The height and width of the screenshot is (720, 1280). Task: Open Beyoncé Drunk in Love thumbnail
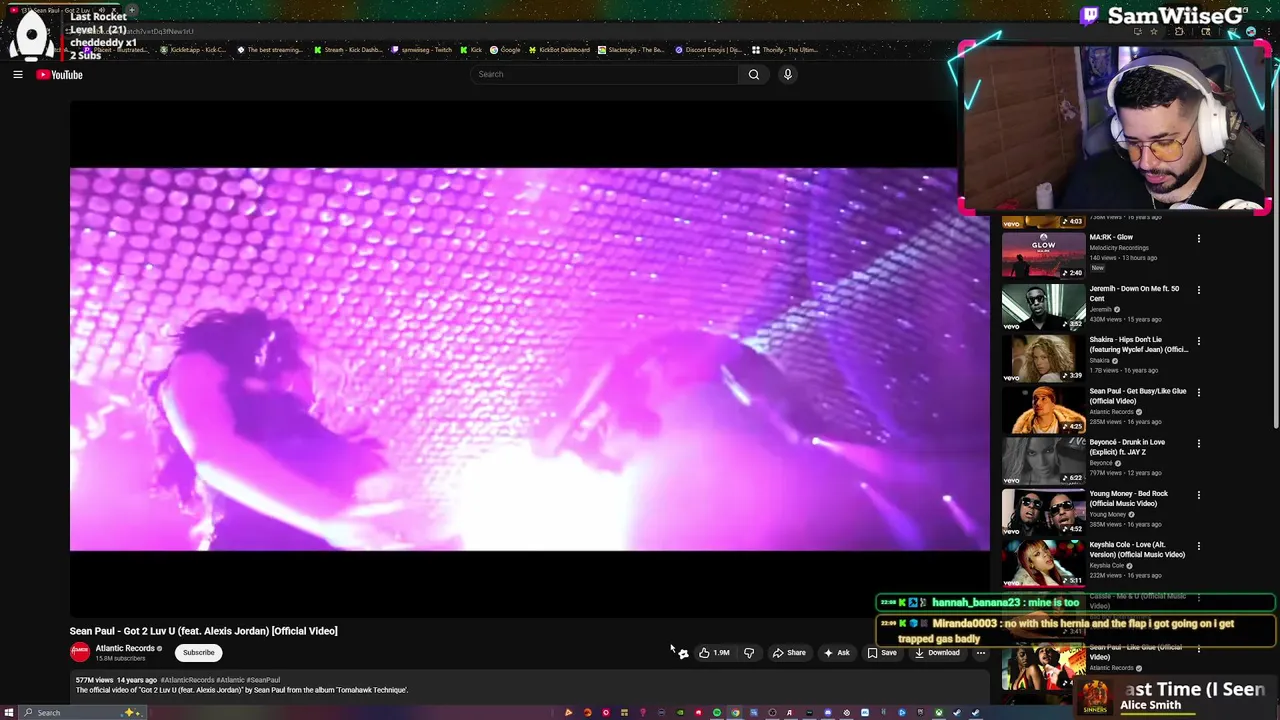coord(1043,460)
